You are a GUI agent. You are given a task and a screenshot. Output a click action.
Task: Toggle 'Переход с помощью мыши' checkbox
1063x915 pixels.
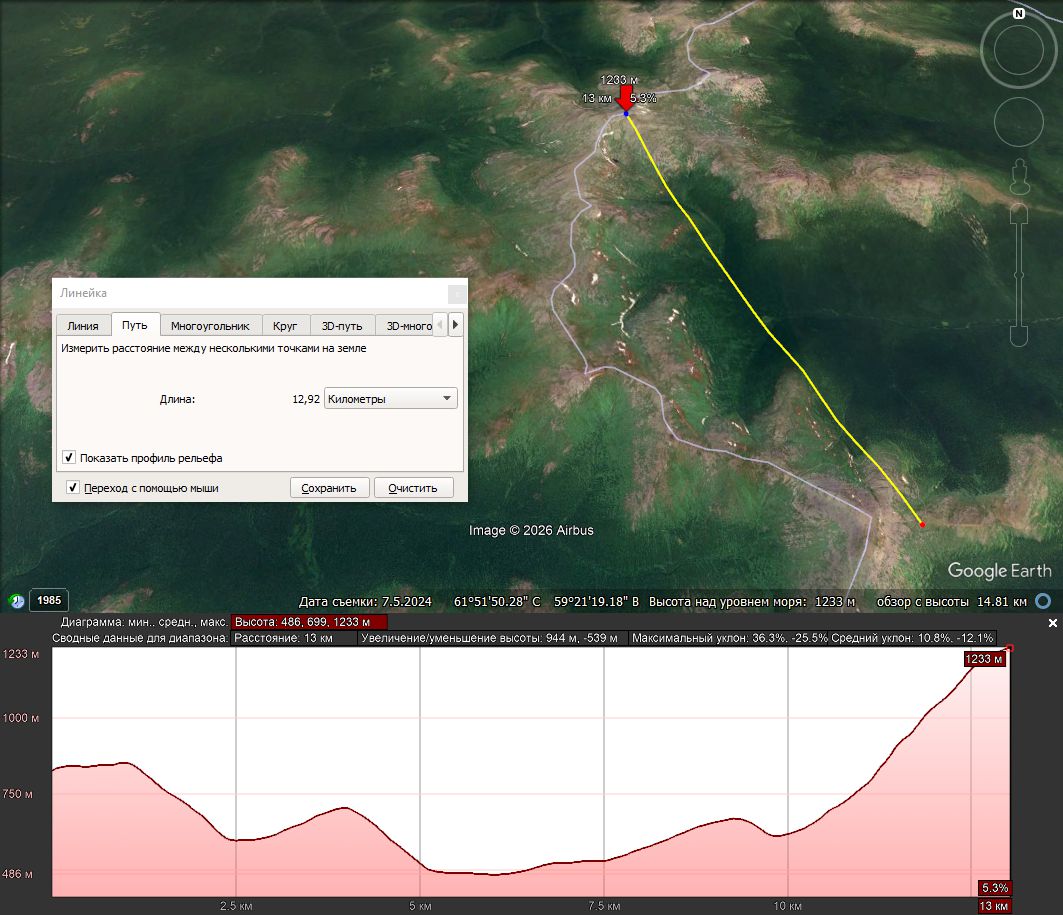click(x=73, y=487)
